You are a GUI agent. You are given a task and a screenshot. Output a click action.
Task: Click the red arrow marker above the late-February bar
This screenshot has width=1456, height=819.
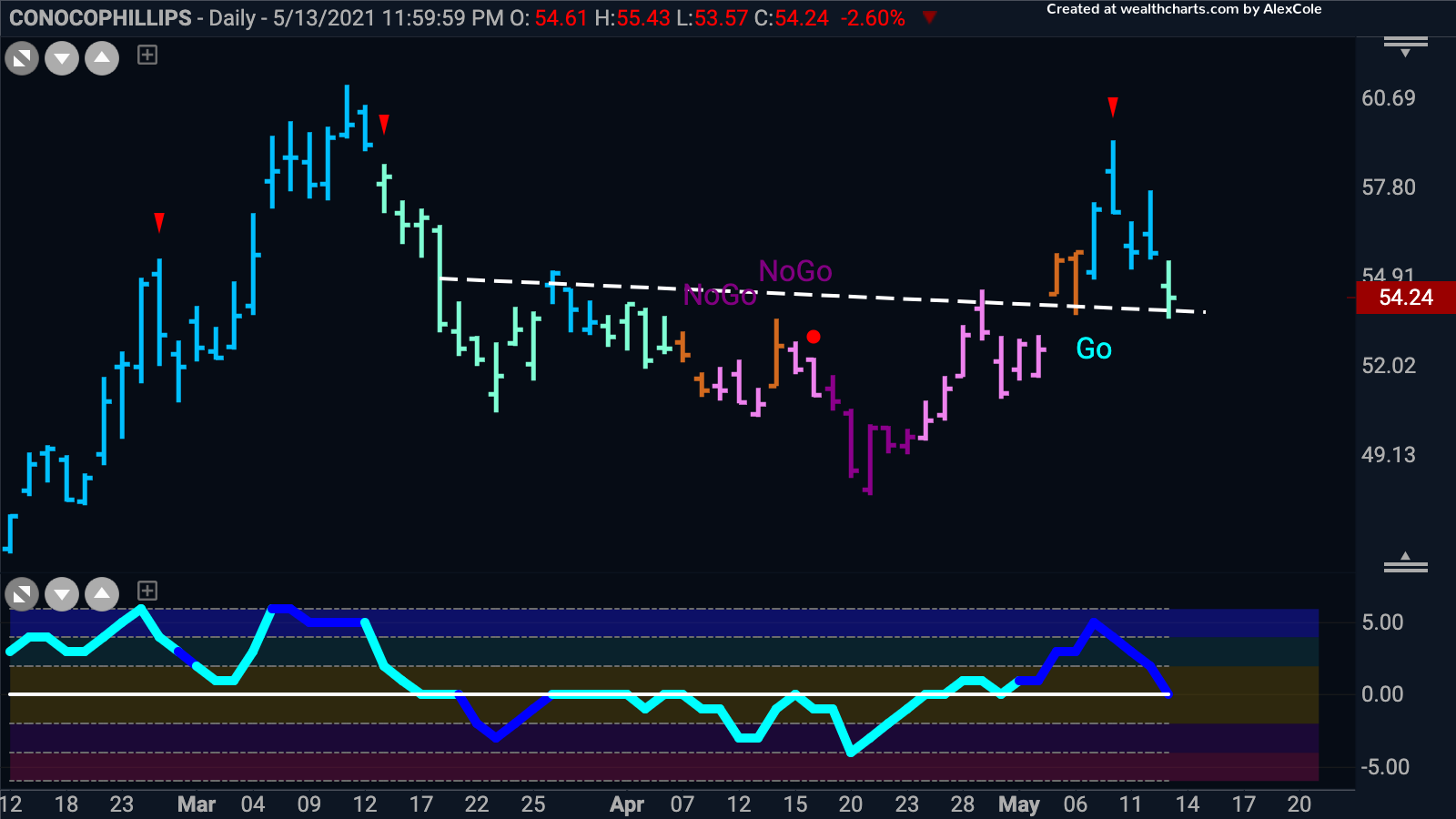(159, 222)
